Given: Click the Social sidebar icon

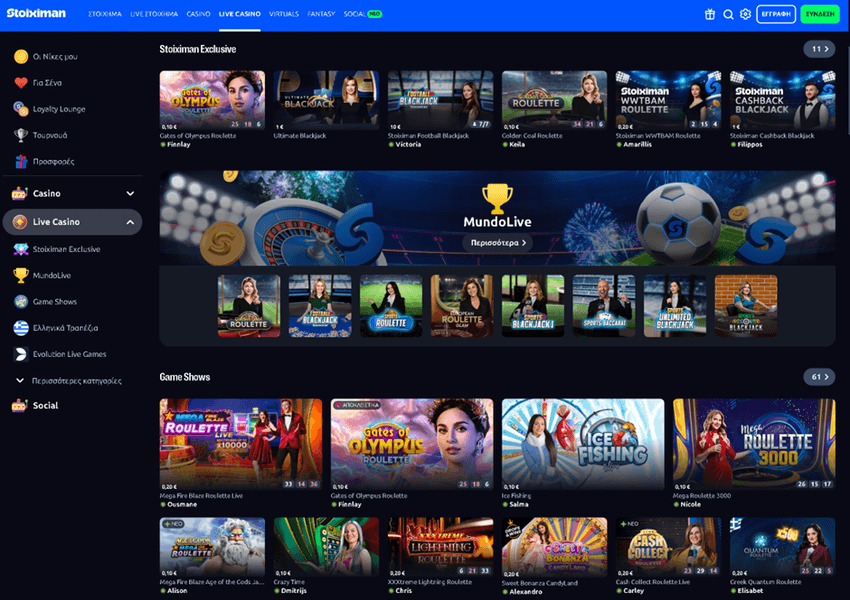Looking at the screenshot, I should 20,405.
